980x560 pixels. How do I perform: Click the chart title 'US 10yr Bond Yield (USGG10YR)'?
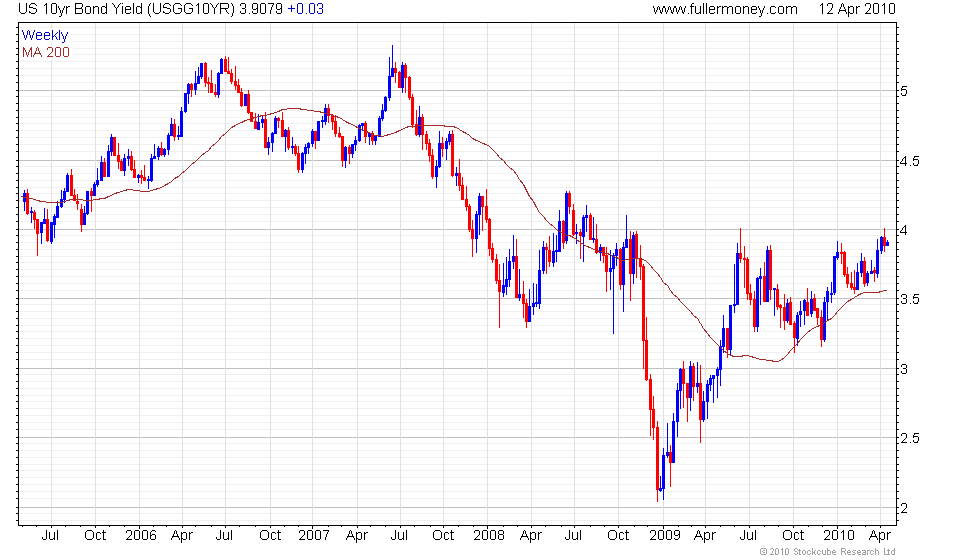[127, 9]
